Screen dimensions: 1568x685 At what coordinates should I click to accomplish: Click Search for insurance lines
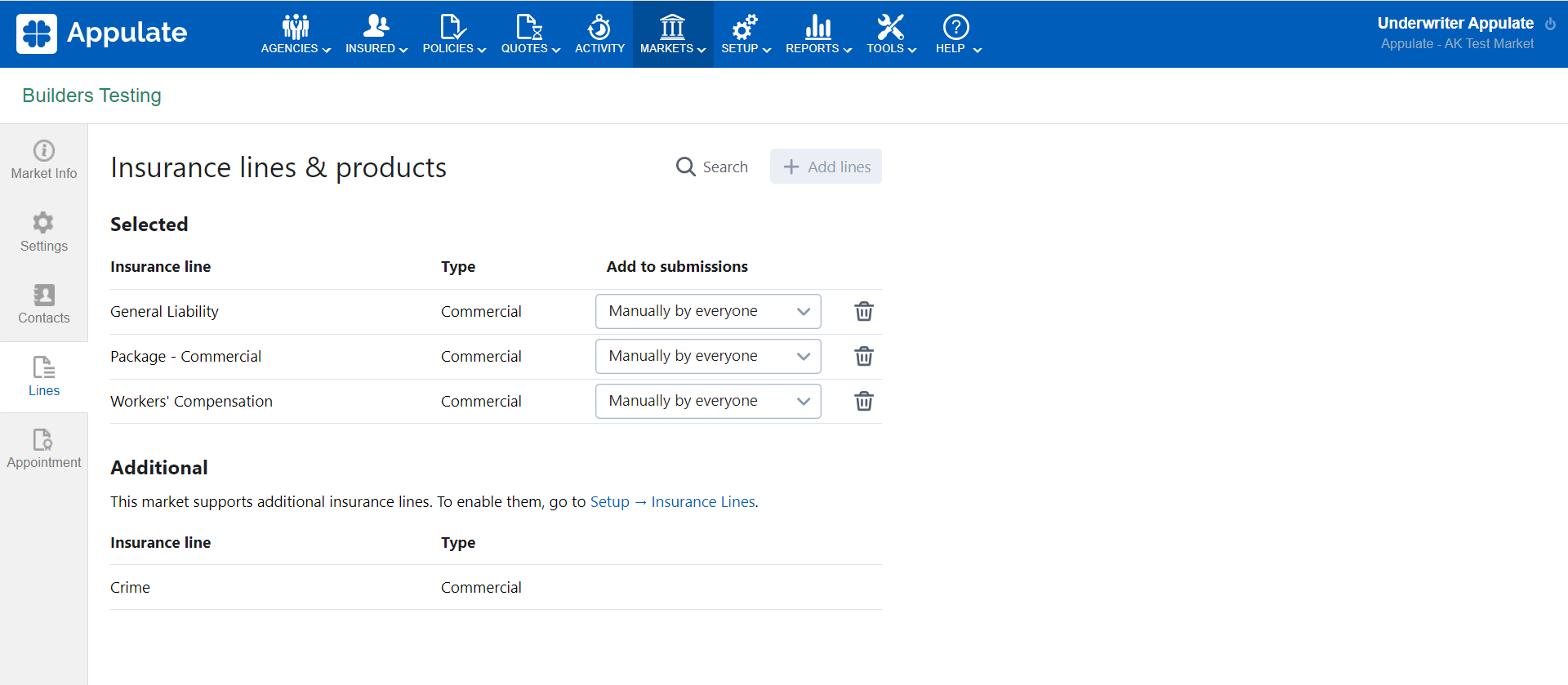[x=712, y=167]
